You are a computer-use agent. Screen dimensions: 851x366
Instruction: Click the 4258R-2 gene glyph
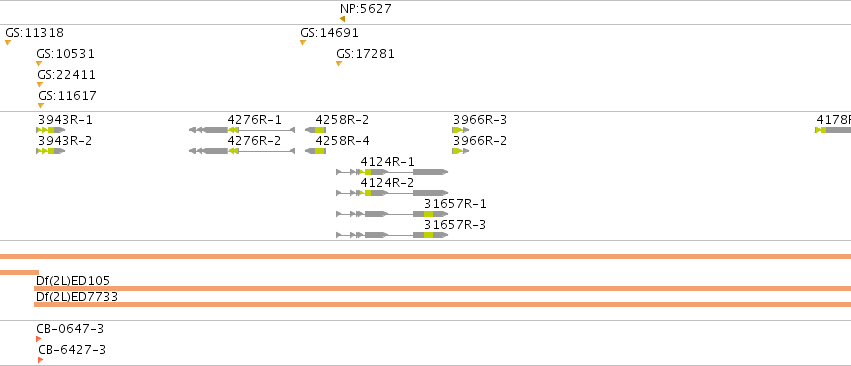315,130
